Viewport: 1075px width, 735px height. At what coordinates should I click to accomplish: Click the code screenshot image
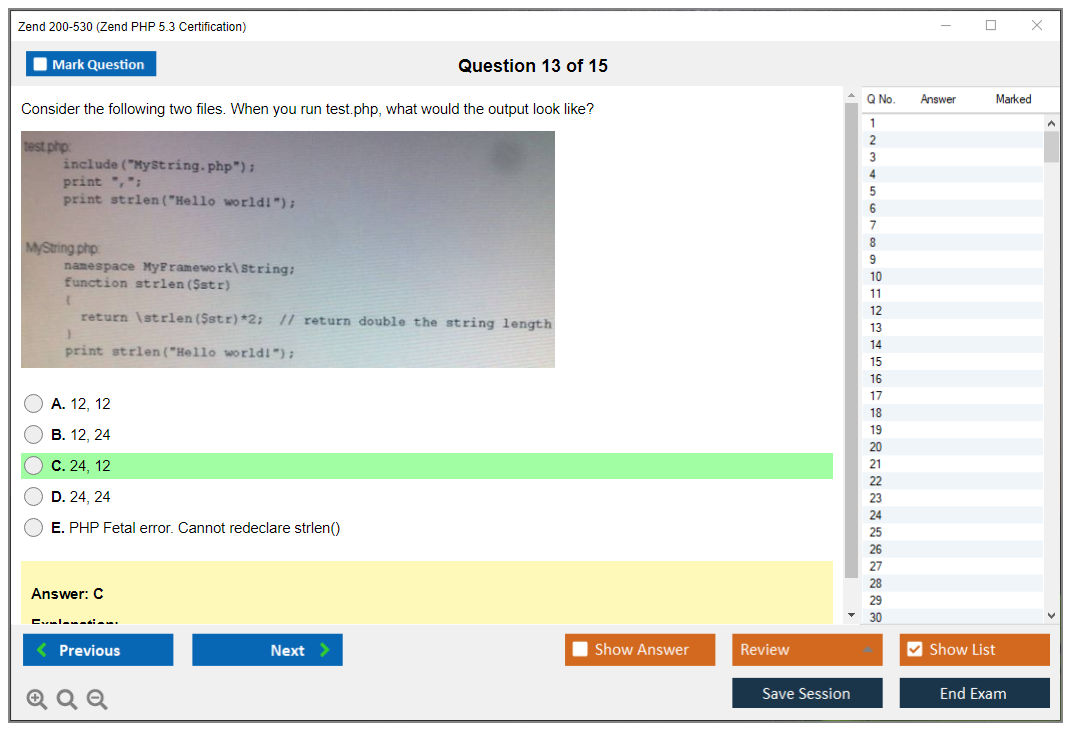tap(288, 250)
